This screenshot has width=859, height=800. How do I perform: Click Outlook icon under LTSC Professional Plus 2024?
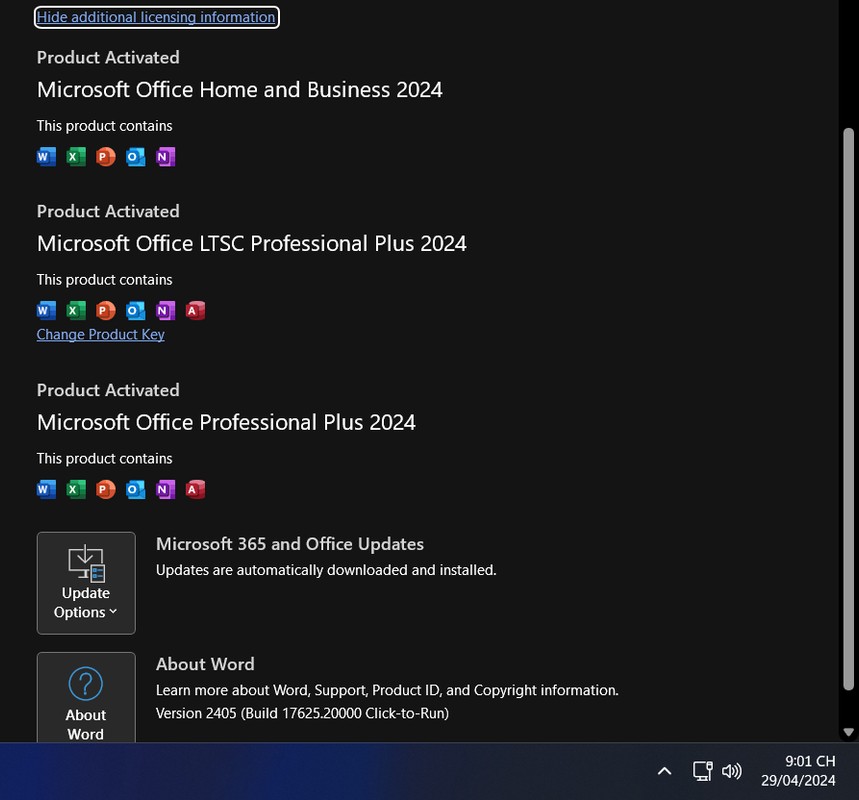(135, 311)
